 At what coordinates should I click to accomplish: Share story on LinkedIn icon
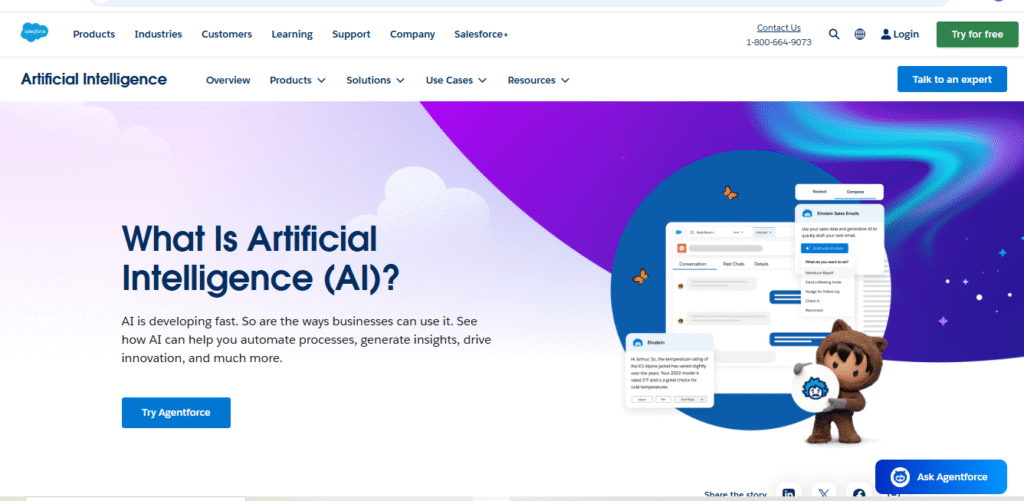[789, 493]
